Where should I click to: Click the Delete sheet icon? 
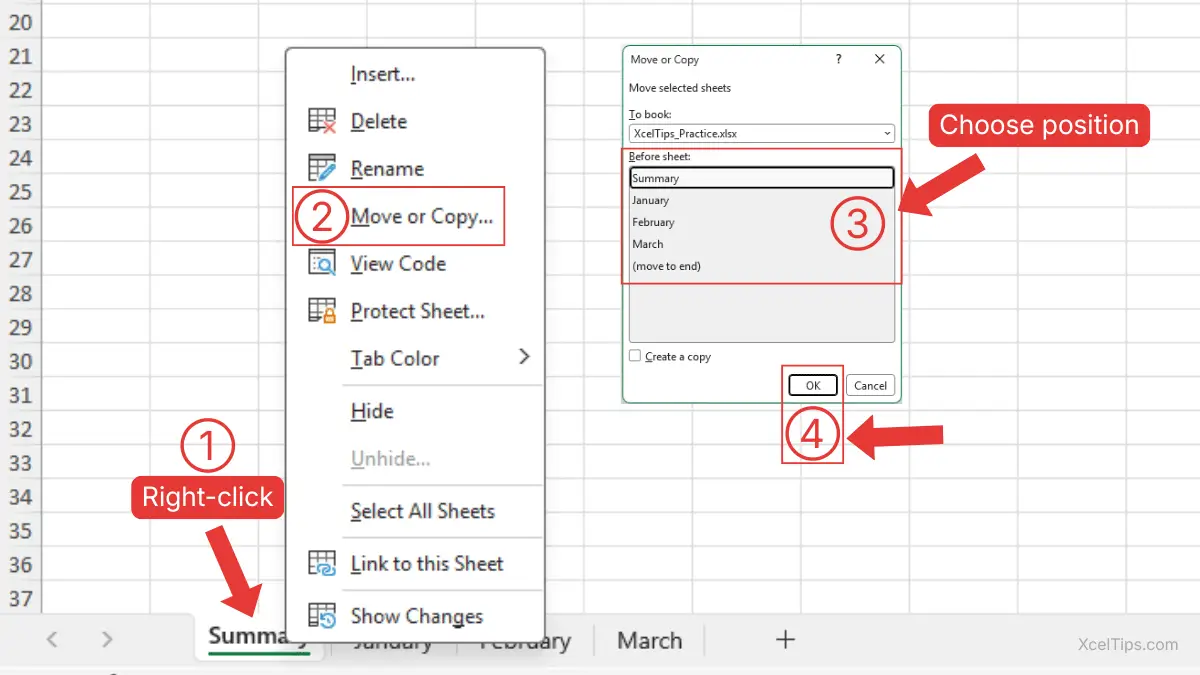click(322, 121)
